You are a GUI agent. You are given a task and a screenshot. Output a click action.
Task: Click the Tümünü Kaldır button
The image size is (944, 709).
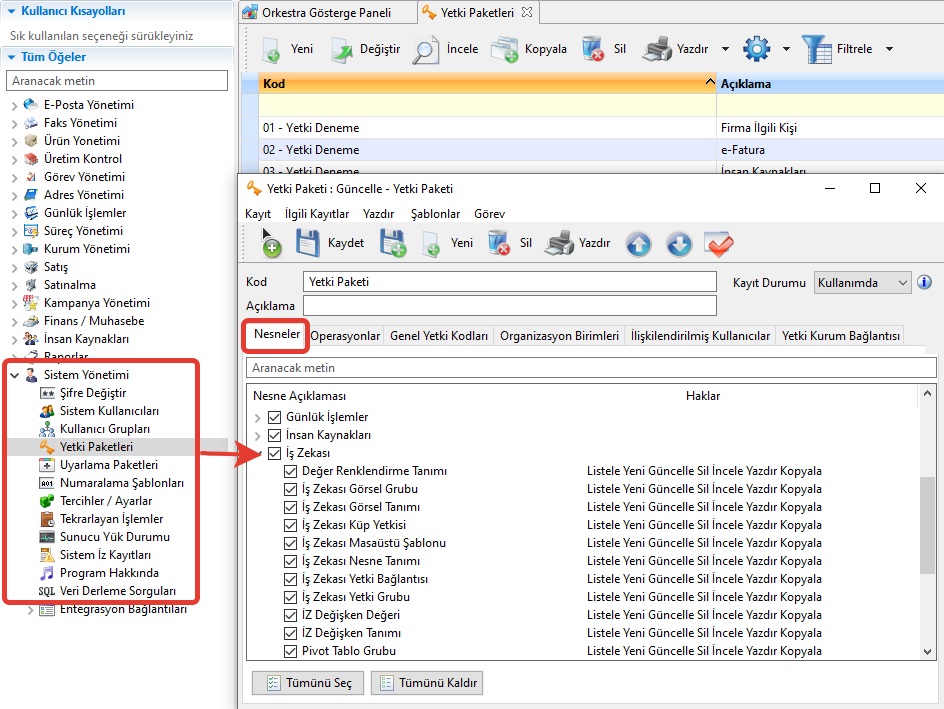click(427, 683)
